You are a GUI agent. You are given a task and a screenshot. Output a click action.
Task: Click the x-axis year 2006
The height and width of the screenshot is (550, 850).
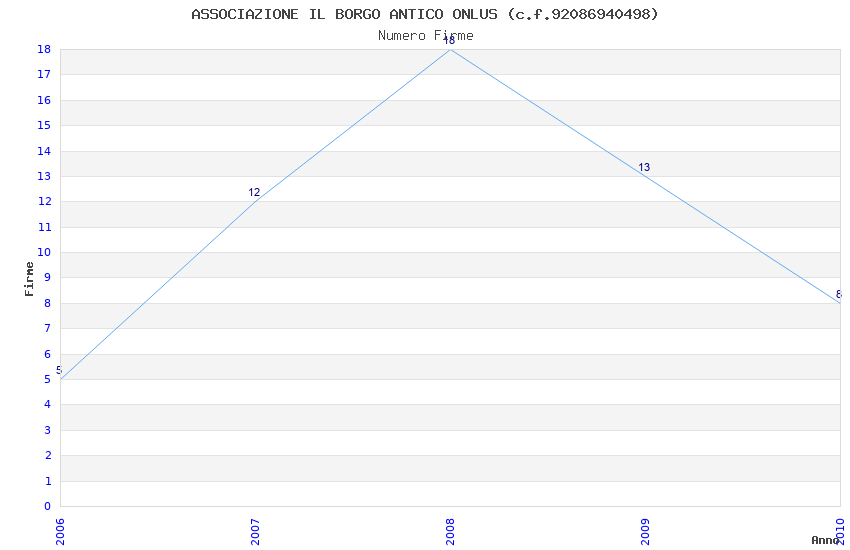tap(60, 532)
